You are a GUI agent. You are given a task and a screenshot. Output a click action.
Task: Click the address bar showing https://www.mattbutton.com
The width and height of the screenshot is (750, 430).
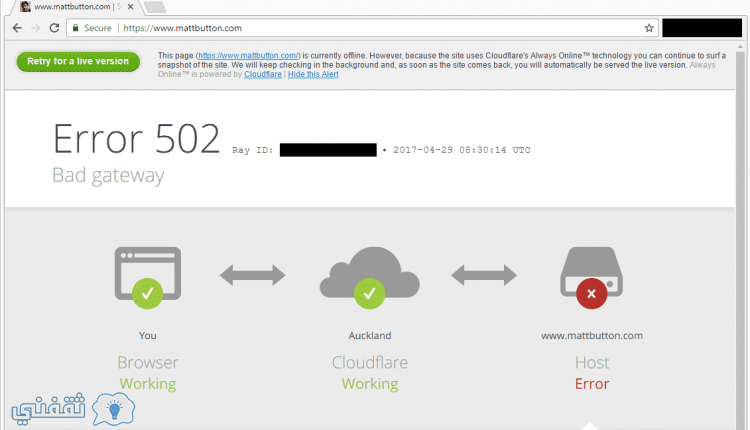click(362, 28)
